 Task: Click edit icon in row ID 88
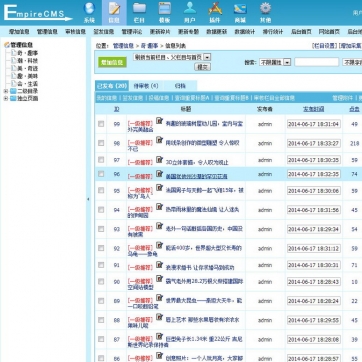tap(160, 317)
